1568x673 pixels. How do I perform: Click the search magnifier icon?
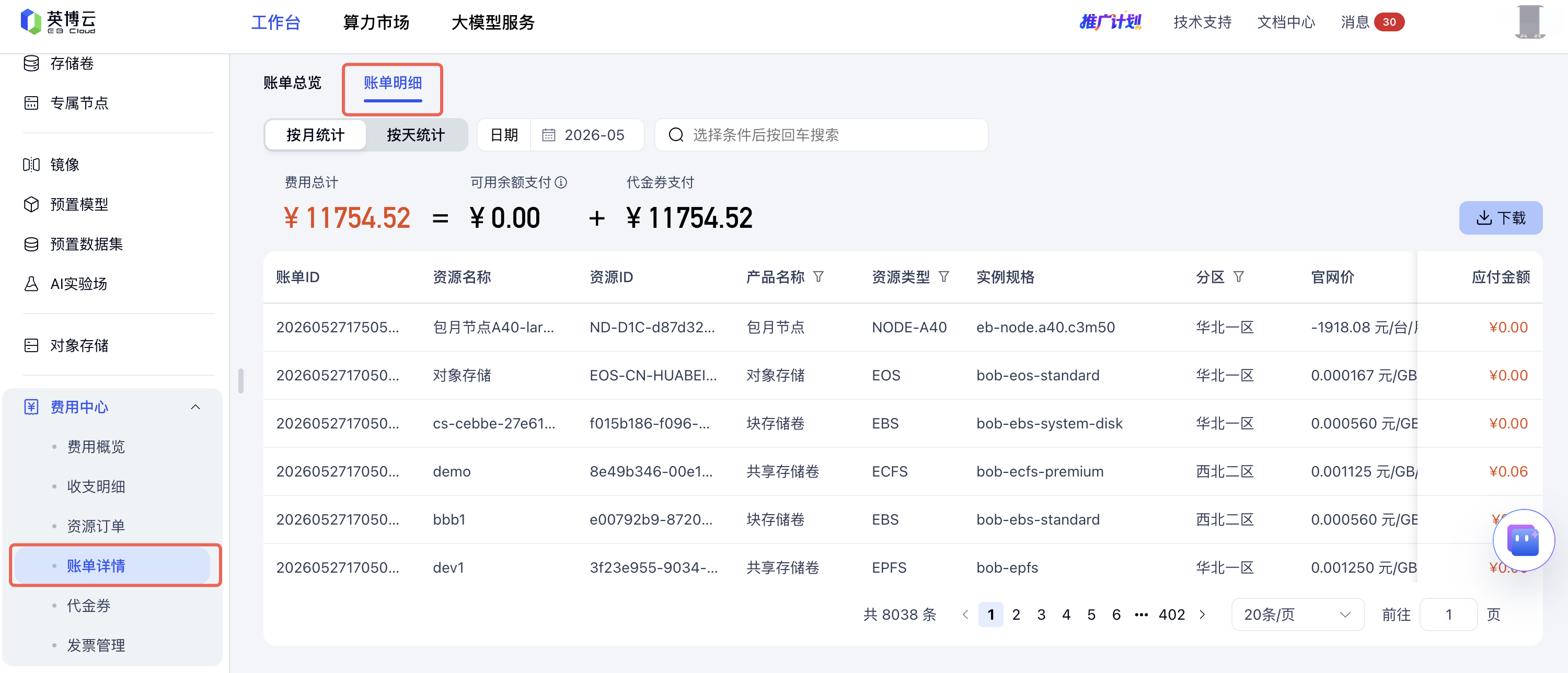[x=676, y=135]
